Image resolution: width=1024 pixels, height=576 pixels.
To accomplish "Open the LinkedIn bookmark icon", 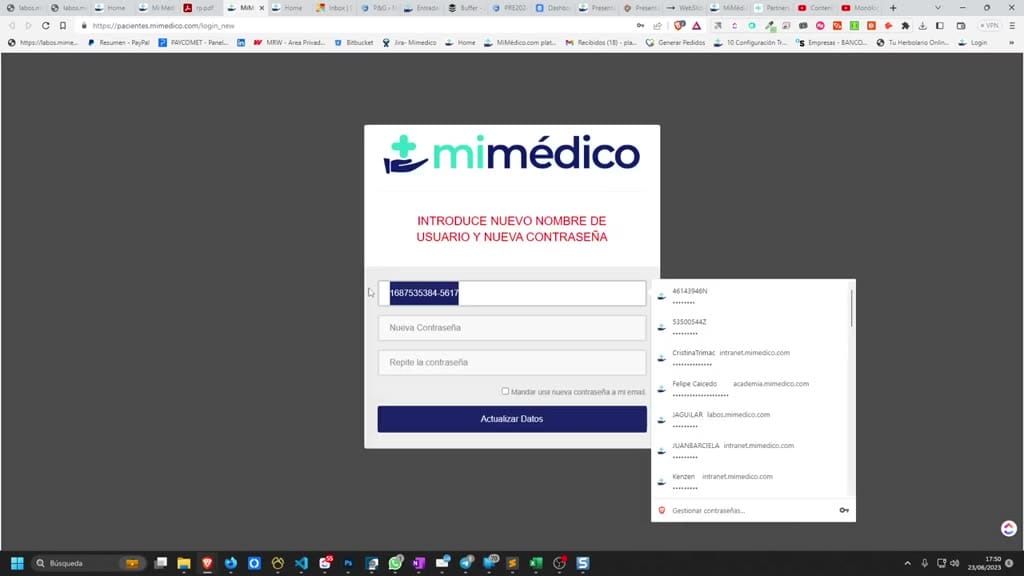I will (241, 42).
